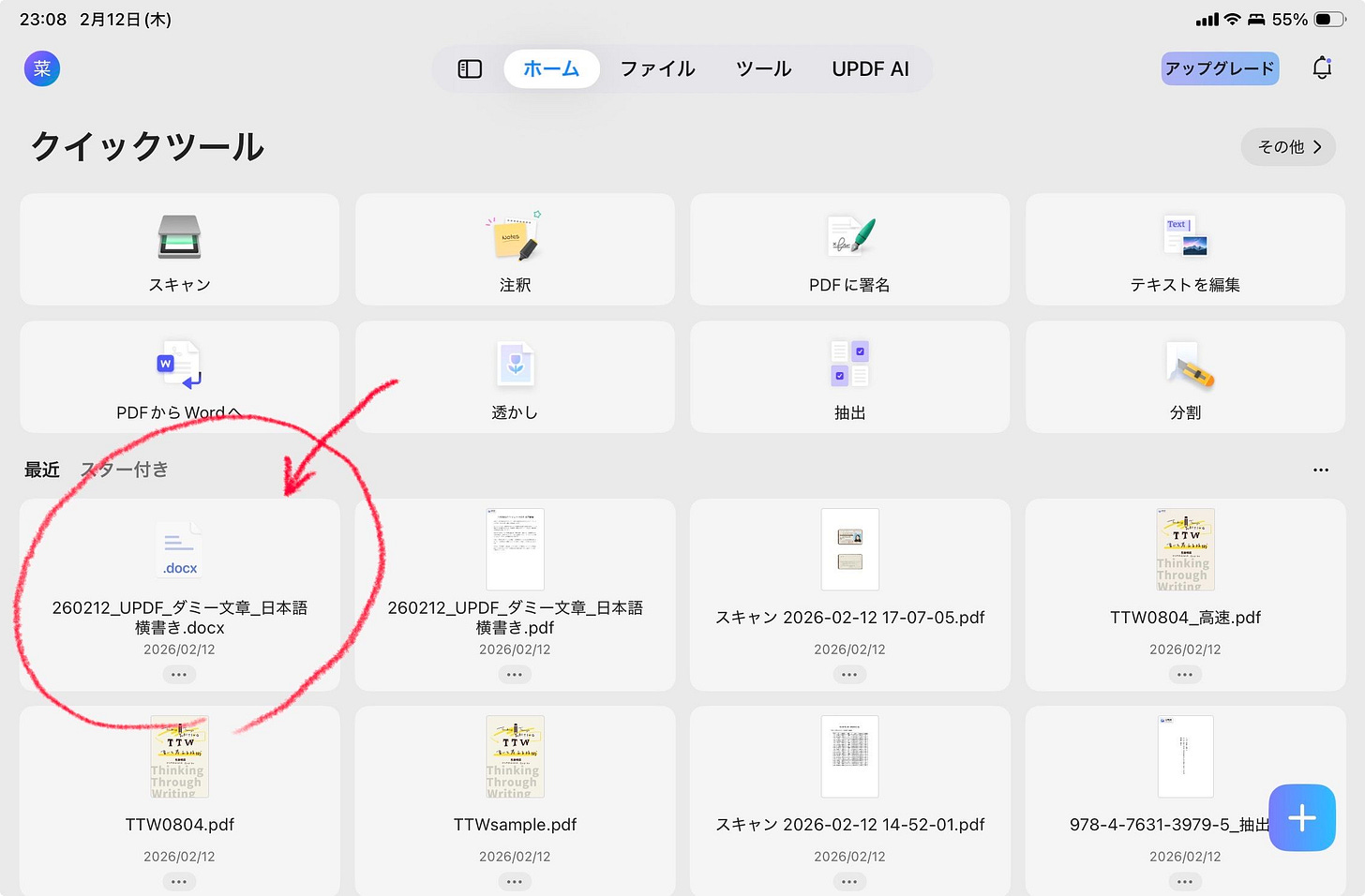
Task: Open thumbnail of TTW0804_高速.pdf
Action: pyautogui.click(x=1185, y=549)
